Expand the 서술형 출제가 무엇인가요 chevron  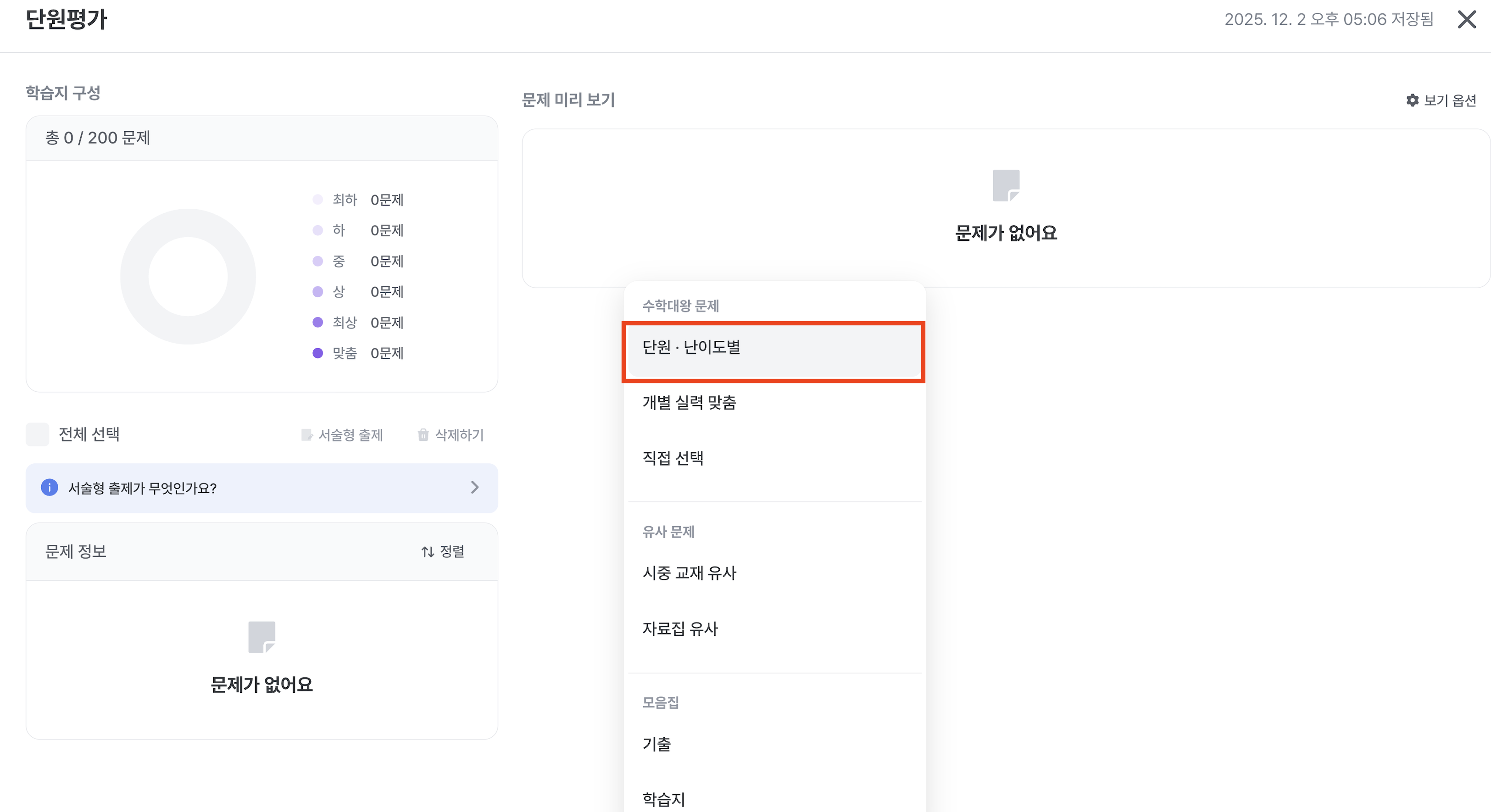[475, 487]
